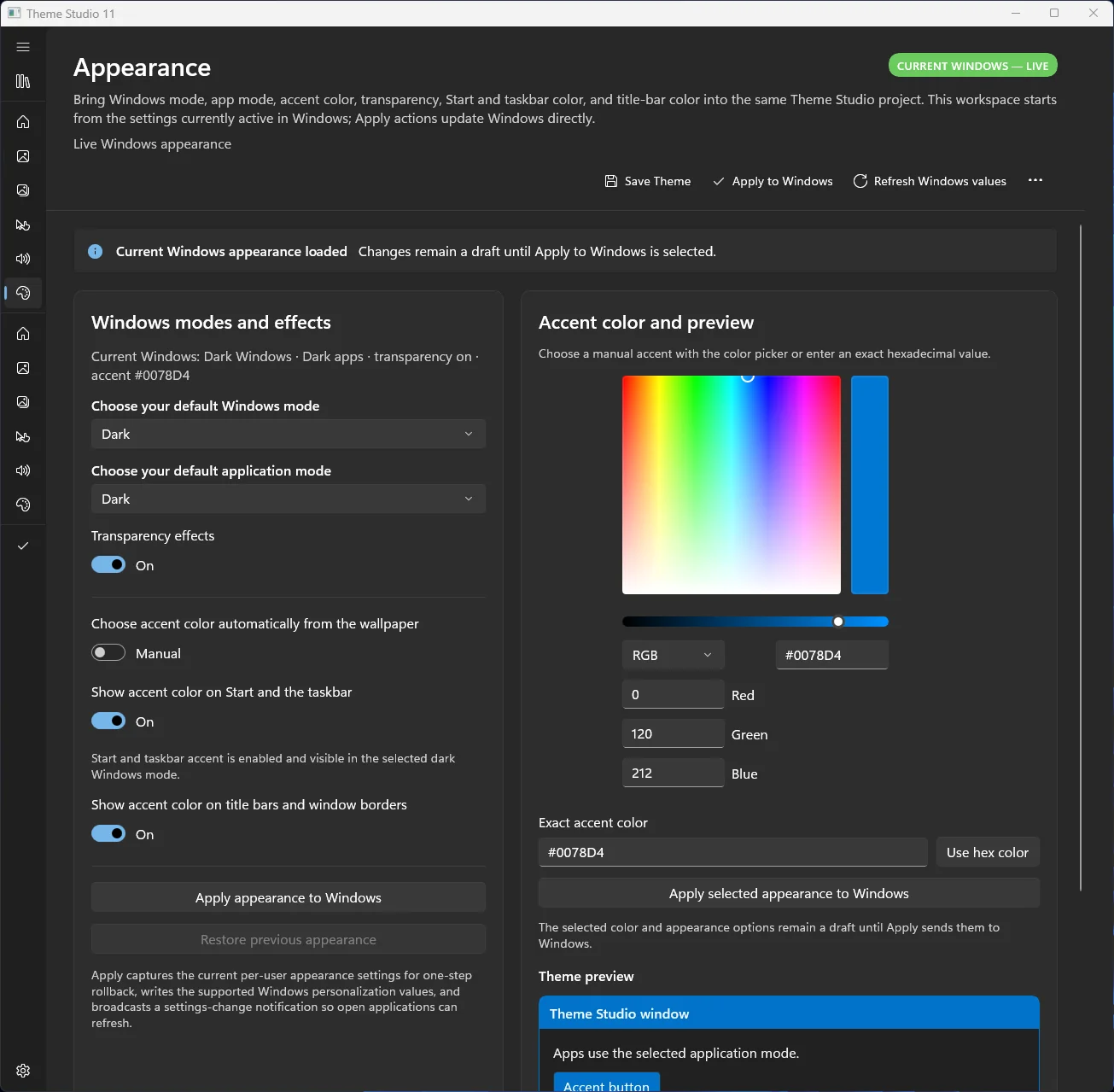
Task: Open the three-dot more options menu
Action: 1035,180
